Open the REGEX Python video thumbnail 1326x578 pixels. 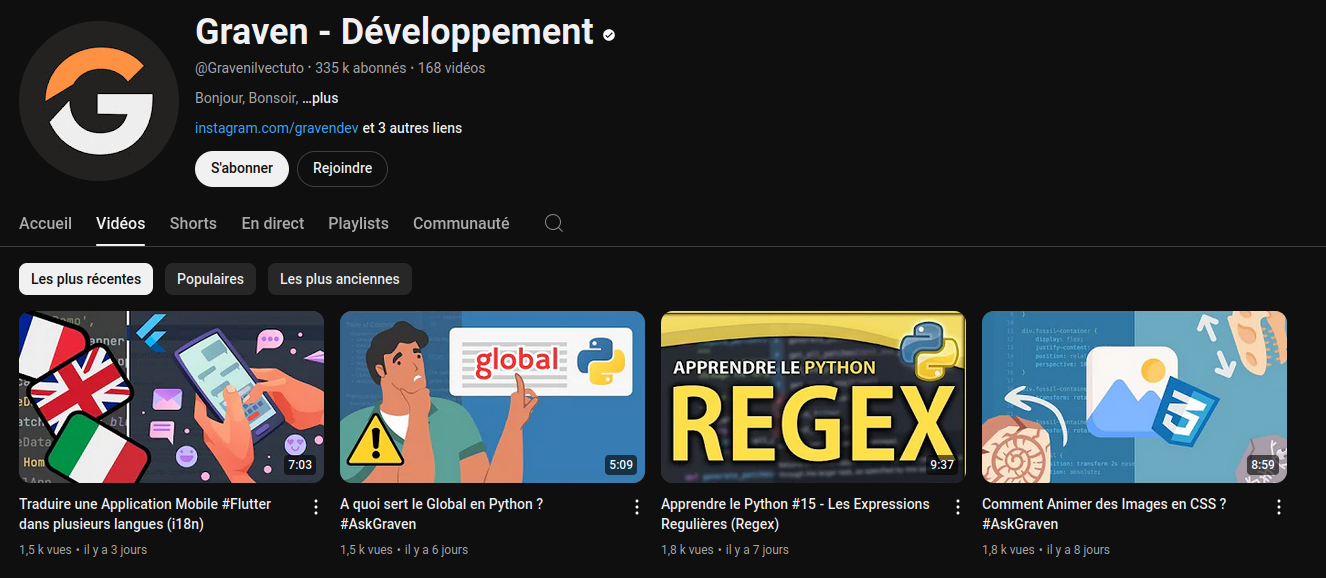pyautogui.click(x=813, y=397)
